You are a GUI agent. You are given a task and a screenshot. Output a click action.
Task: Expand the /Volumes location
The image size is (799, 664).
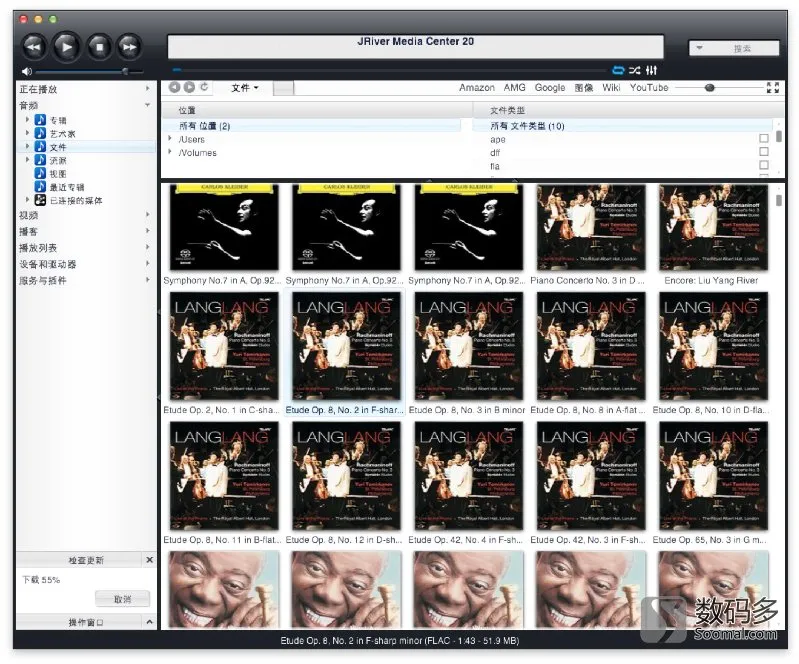click(170, 151)
